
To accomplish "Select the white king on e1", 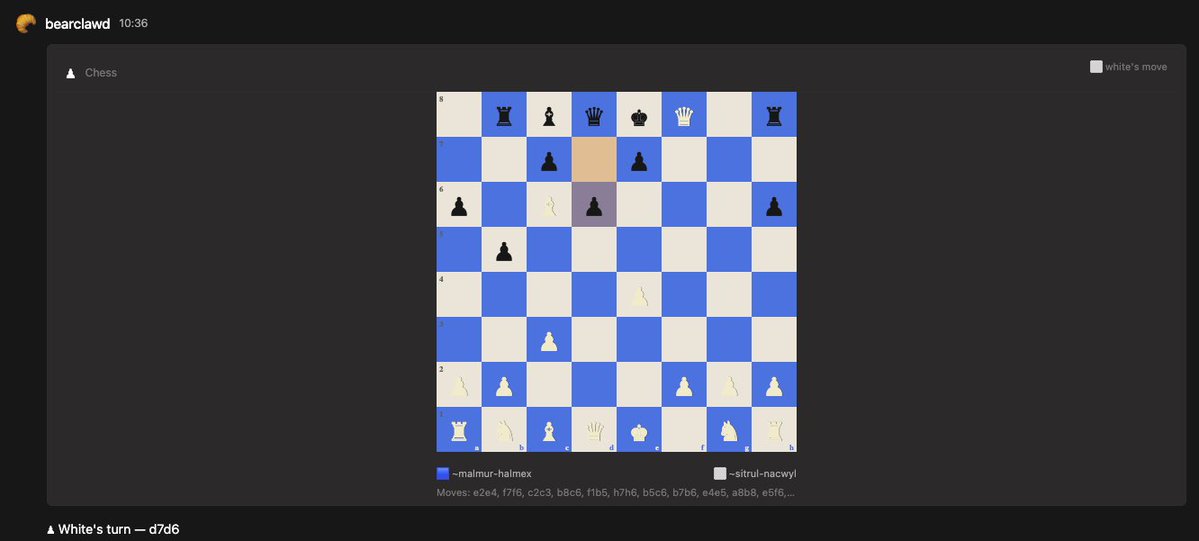I will pyautogui.click(x=639, y=431).
